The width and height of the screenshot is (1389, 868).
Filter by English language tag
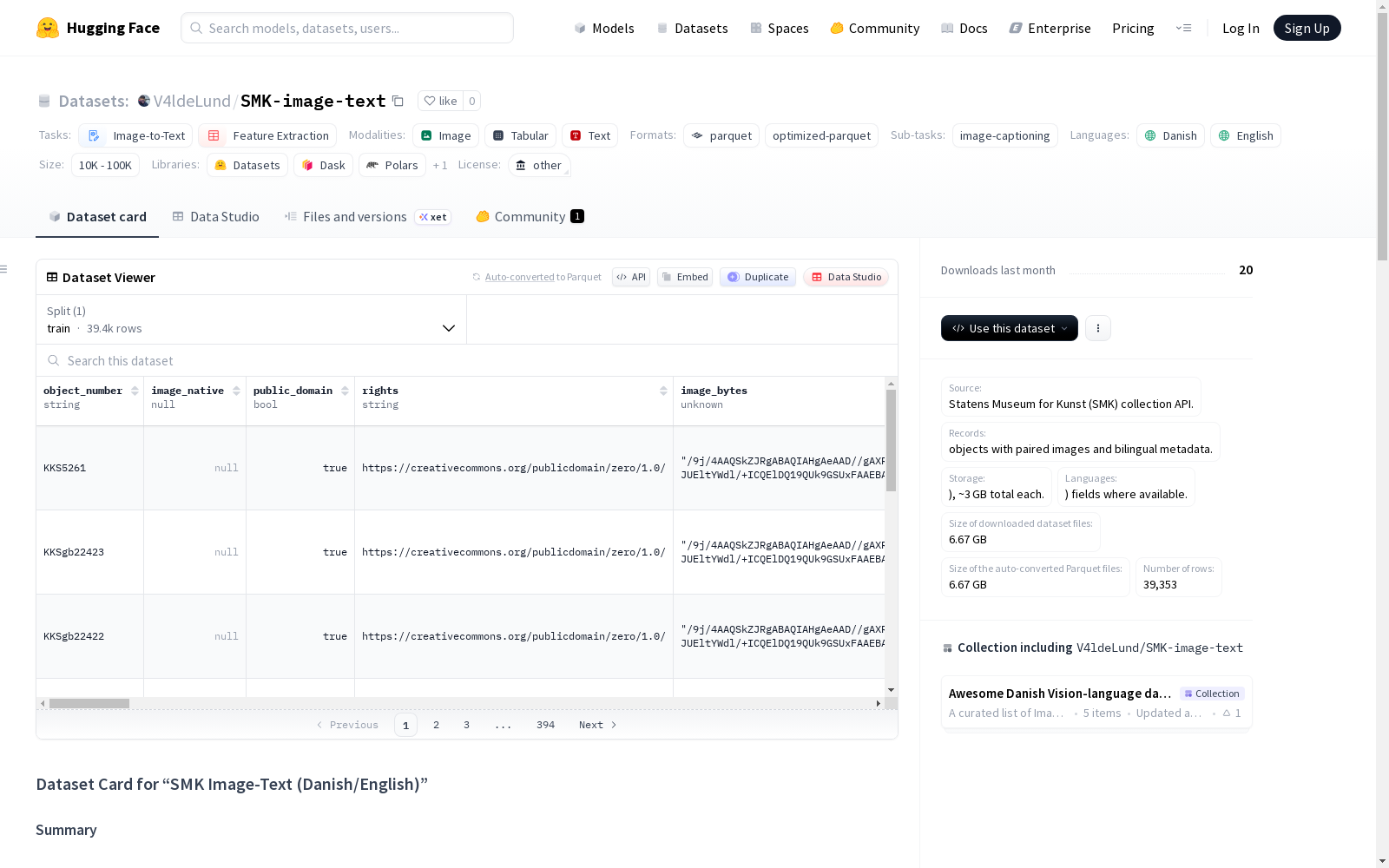[x=1246, y=135]
